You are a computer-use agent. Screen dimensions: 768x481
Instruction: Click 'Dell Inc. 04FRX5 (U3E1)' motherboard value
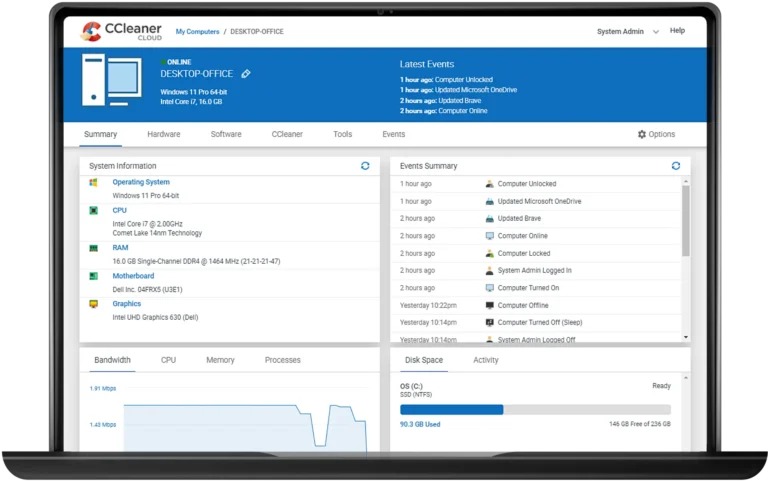click(x=147, y=290)
